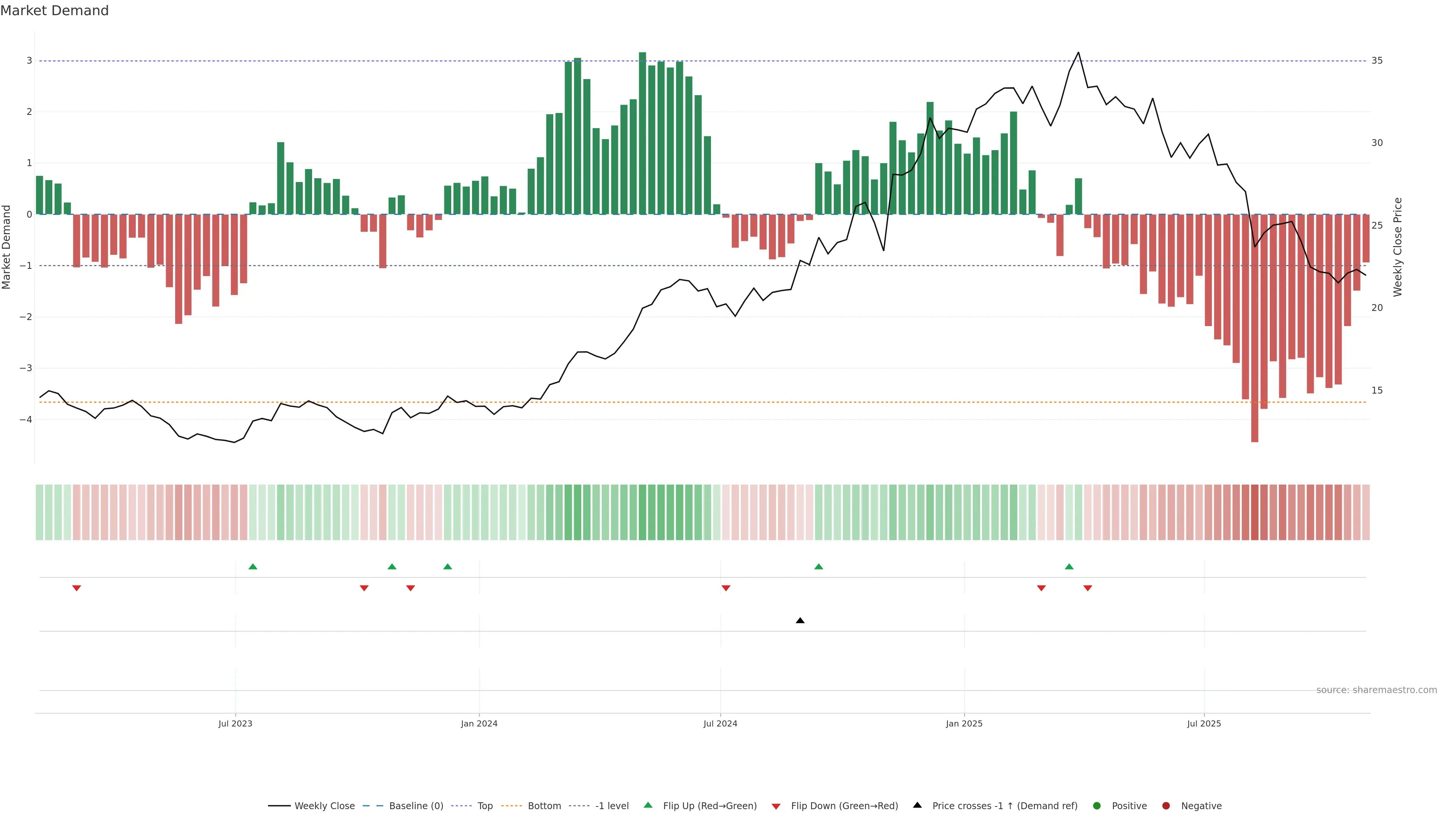1456x819 pixels.
Task: Click the green Positive legend dot
Action: tap(1097, 805)
